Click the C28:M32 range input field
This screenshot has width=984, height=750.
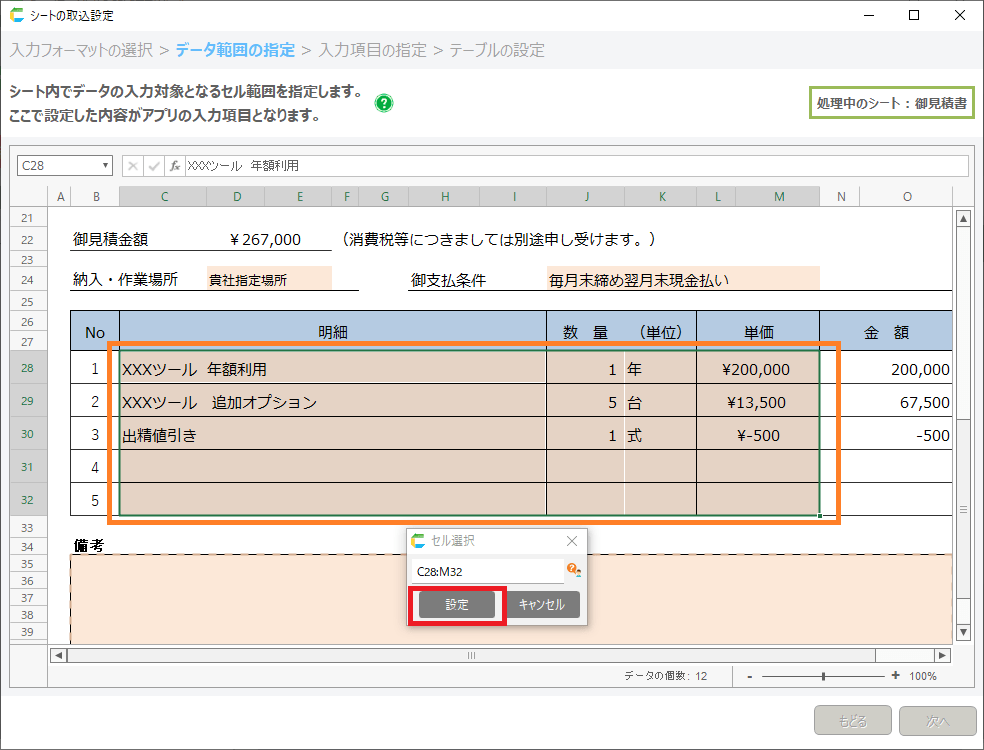click(x=487, y=571)
